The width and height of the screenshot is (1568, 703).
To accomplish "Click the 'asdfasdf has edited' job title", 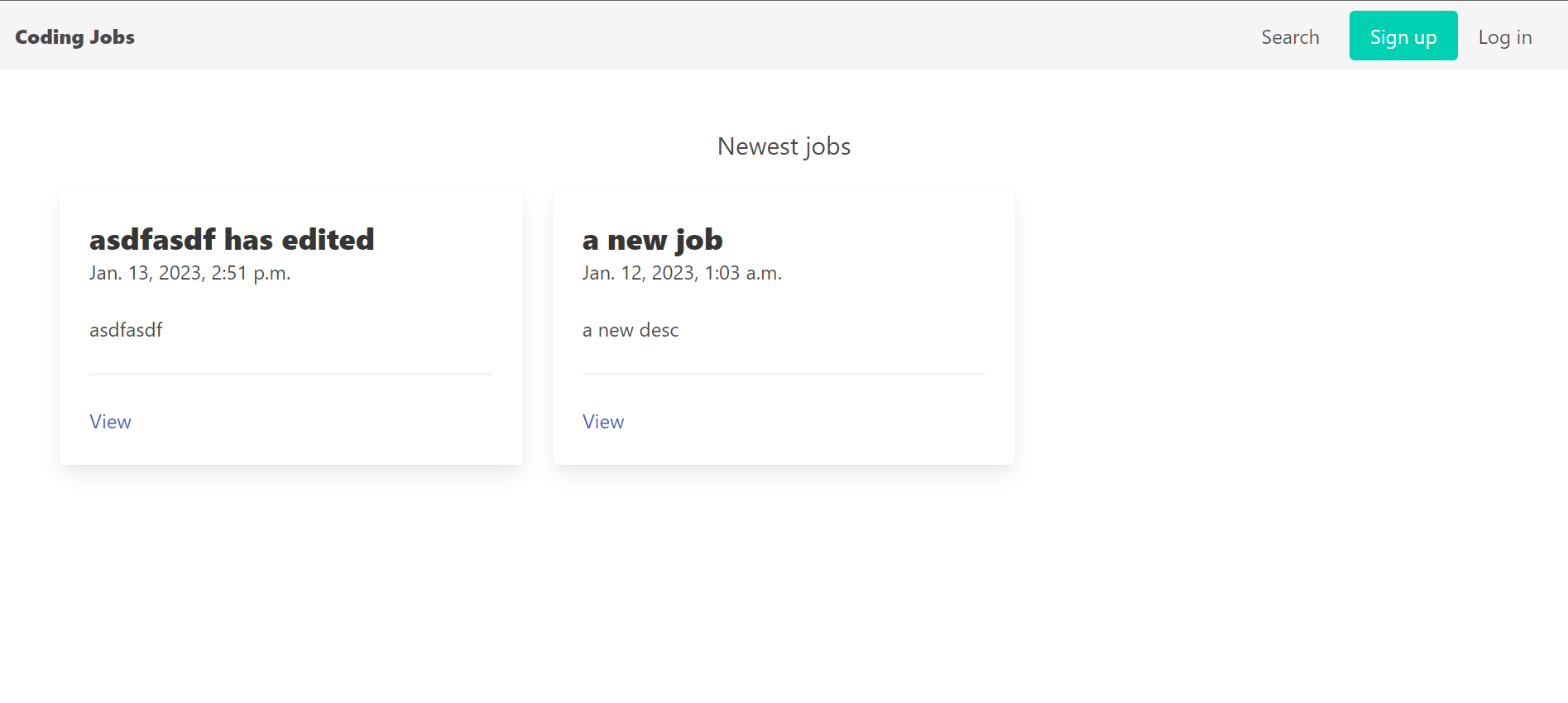I will pos(232,240).
